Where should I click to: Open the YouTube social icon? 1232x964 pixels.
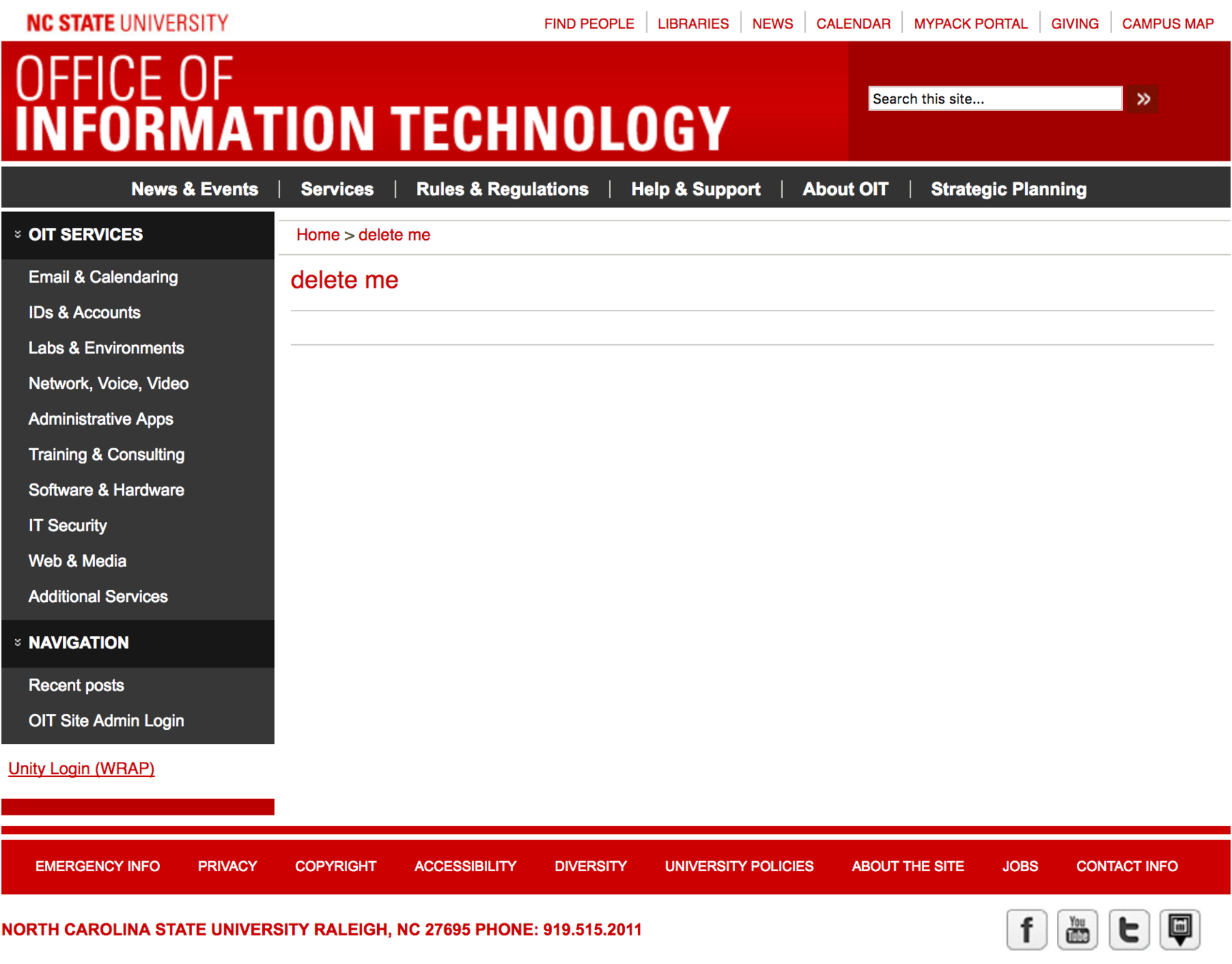tap(1077, 929)
